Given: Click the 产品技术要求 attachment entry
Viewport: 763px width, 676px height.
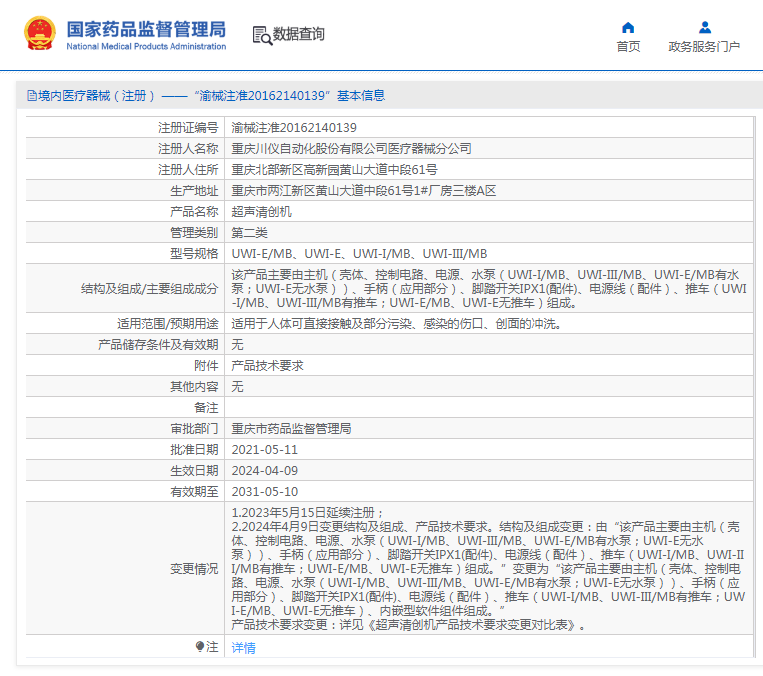Looking at the screenshot, I should click(x=267, y=366).
